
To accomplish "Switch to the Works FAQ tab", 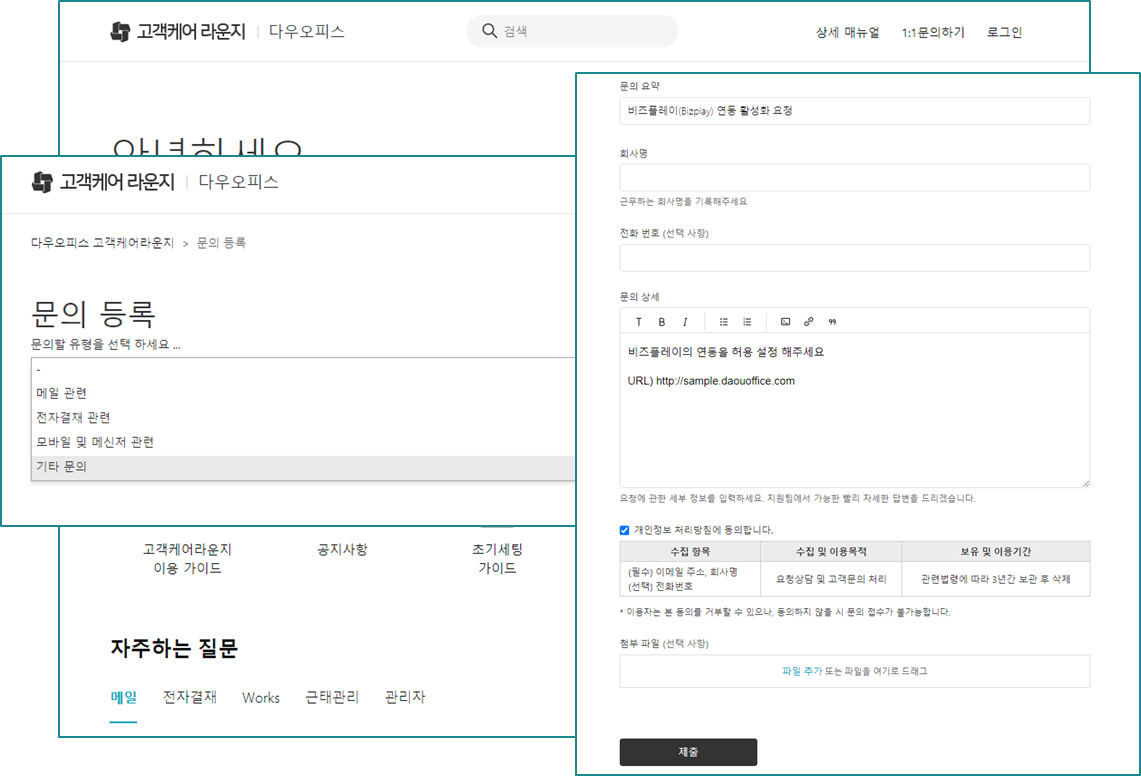I will (261, 698).
